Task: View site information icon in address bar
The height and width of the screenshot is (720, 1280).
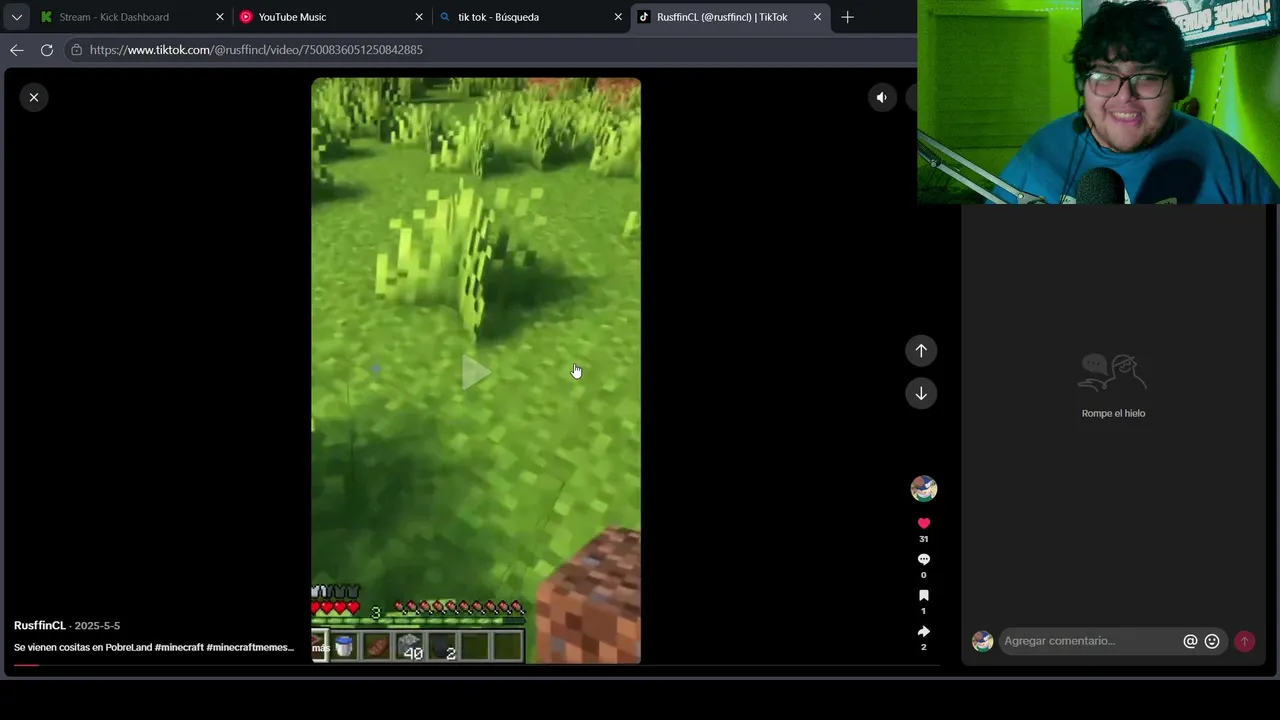Action: tap(76, 50)
